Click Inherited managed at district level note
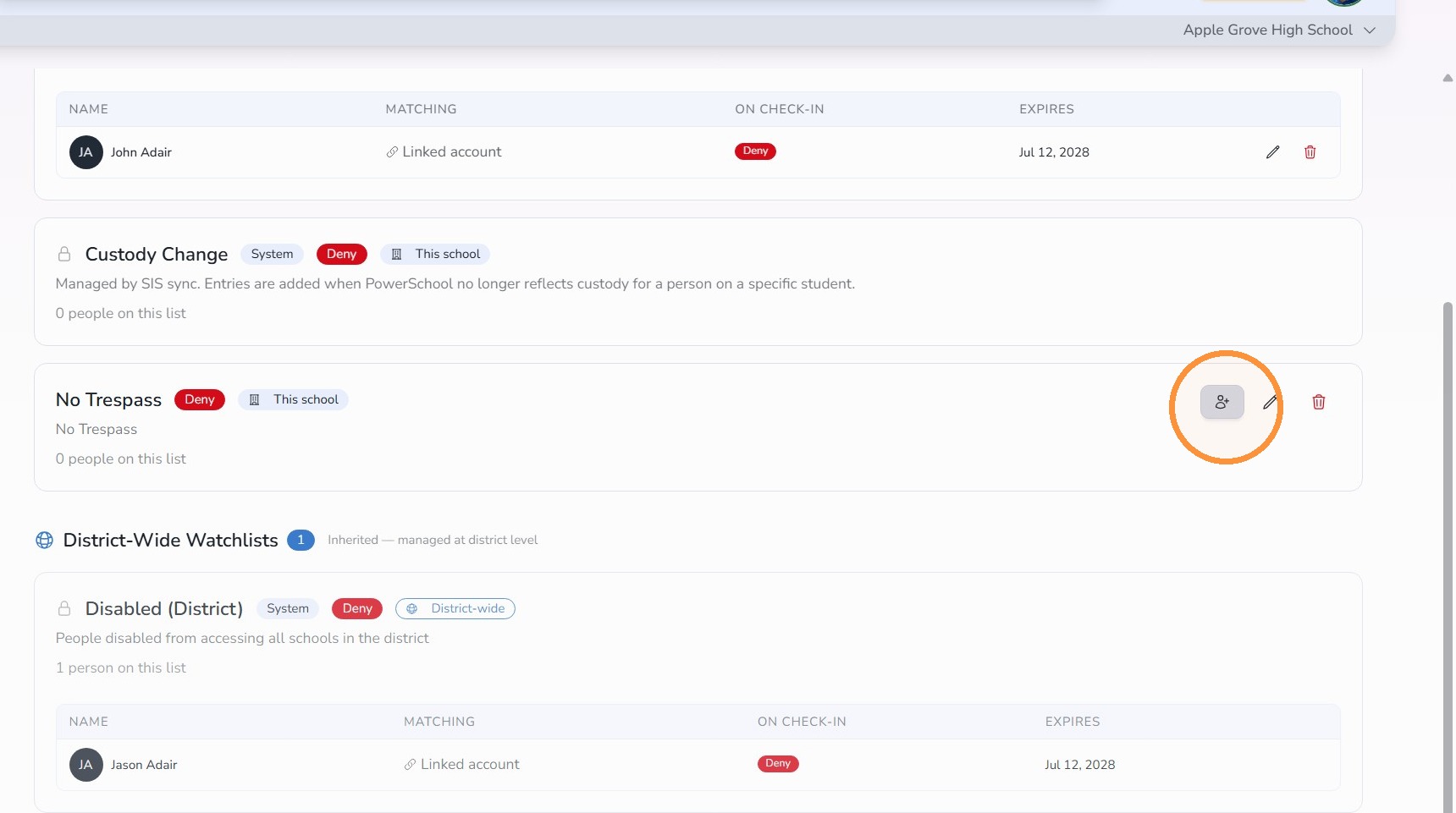 point(433,540)
